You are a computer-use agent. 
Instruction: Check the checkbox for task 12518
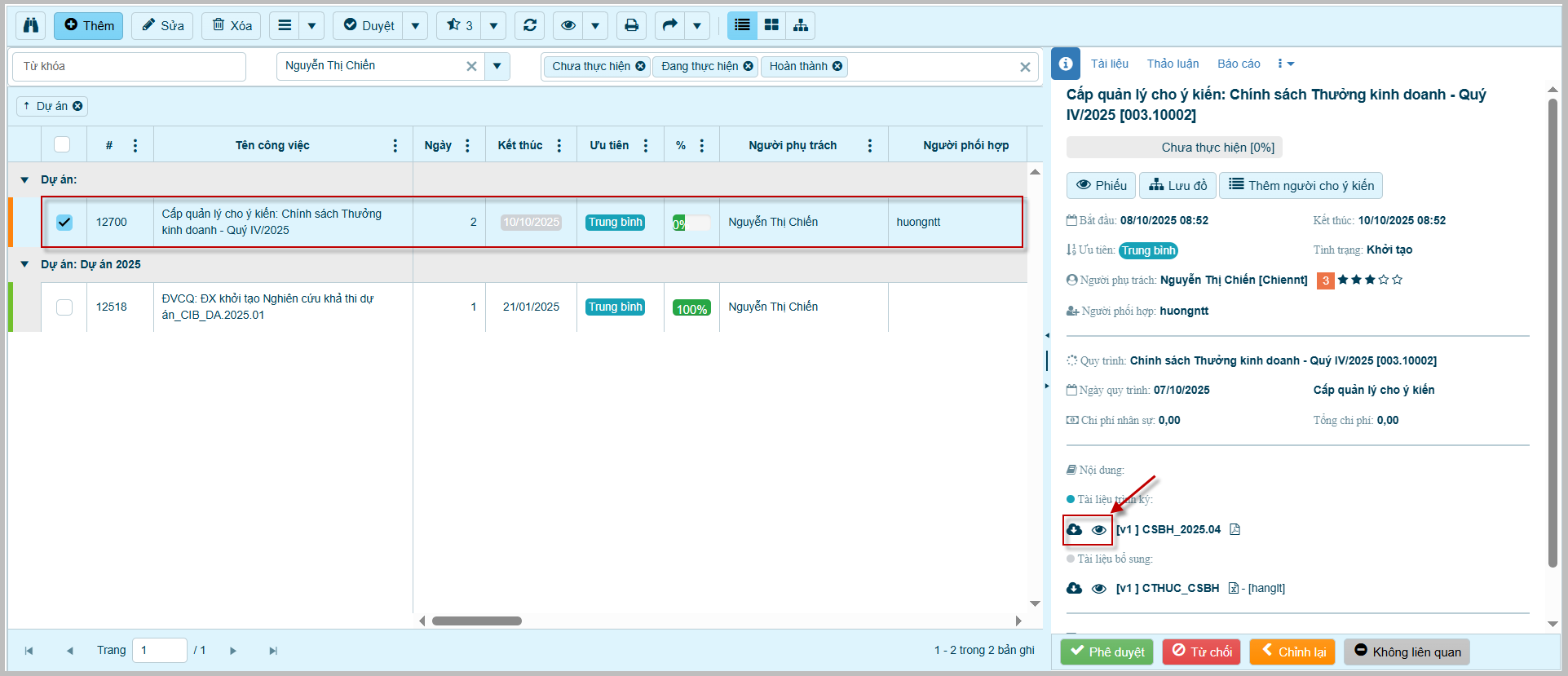coord(64,307)
